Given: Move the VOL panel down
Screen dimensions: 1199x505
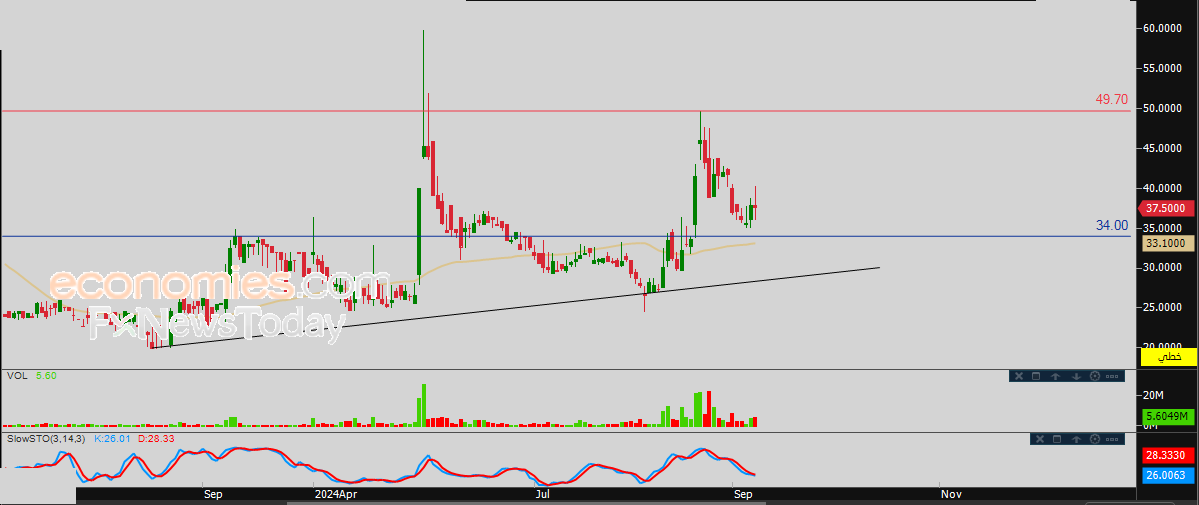Looking at the screenshot, I should [x=1075, y=376].
